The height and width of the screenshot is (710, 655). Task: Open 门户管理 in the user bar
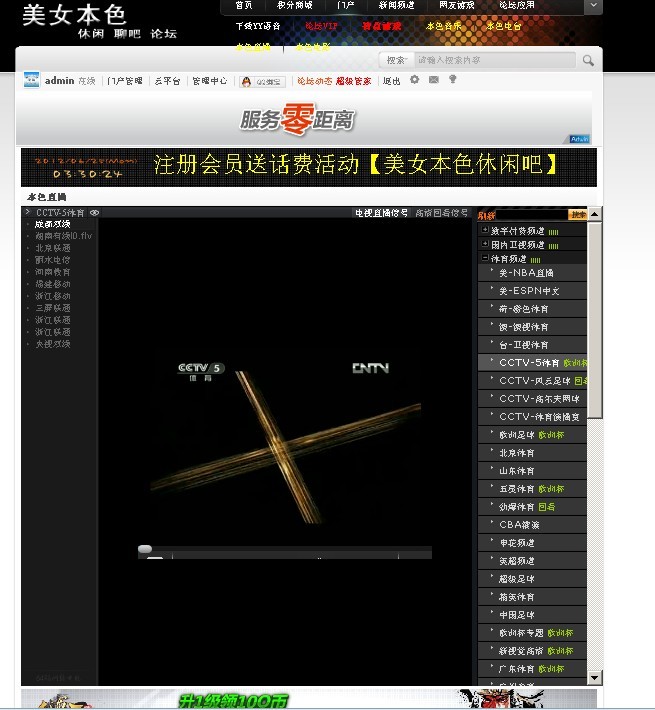pos(125,81)
